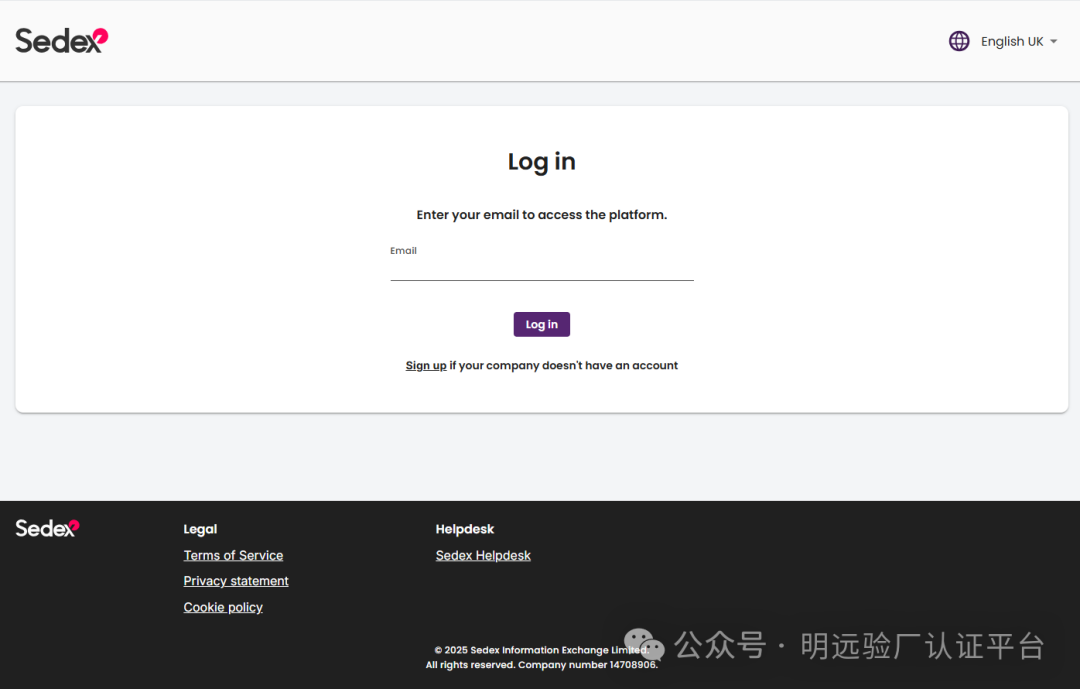The width and height of the screenshot is (1080, 689).
Task: Open the Sign up link
Action: [426, 365]
